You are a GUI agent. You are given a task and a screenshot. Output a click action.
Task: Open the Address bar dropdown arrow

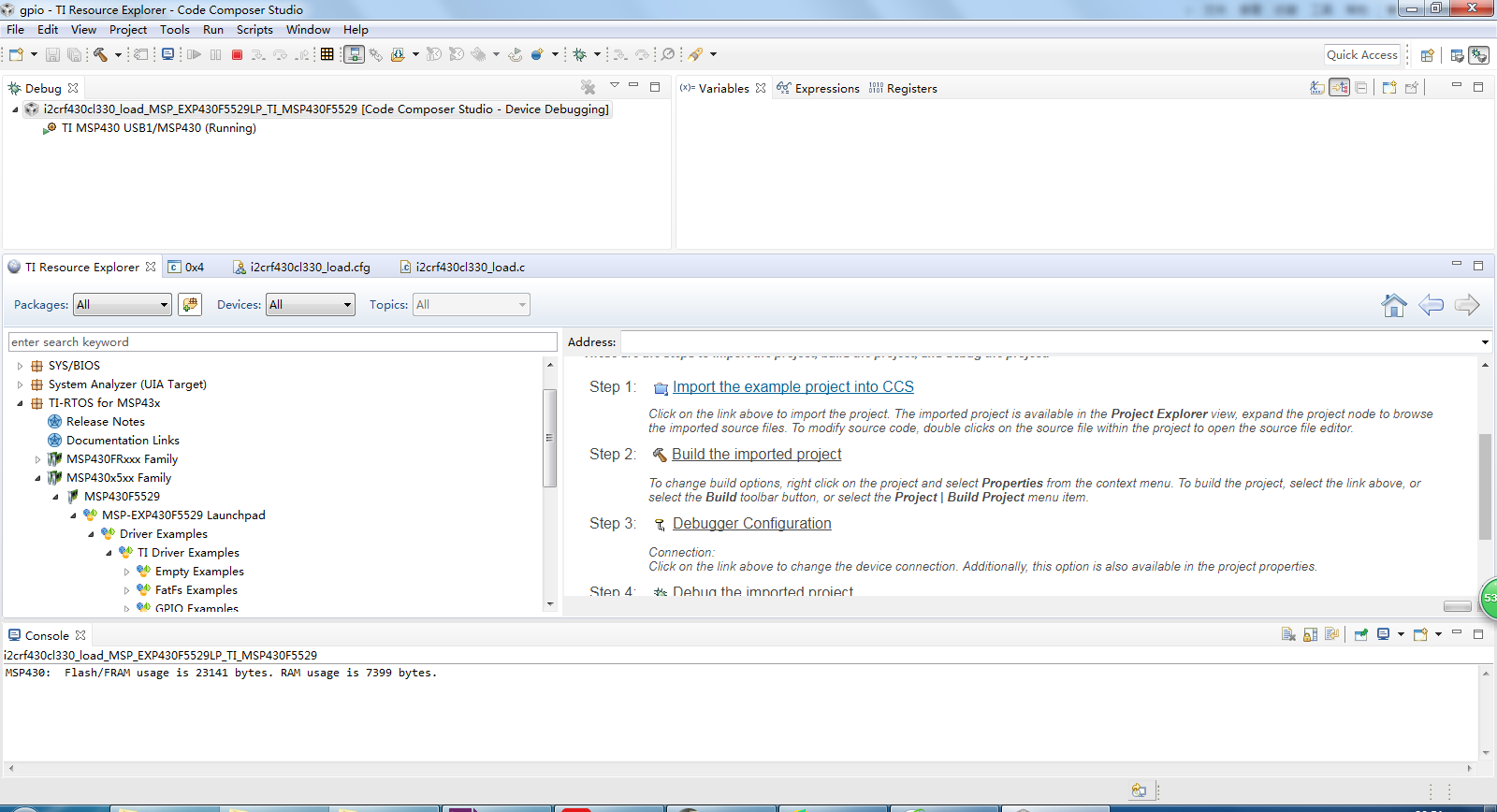1484,342
